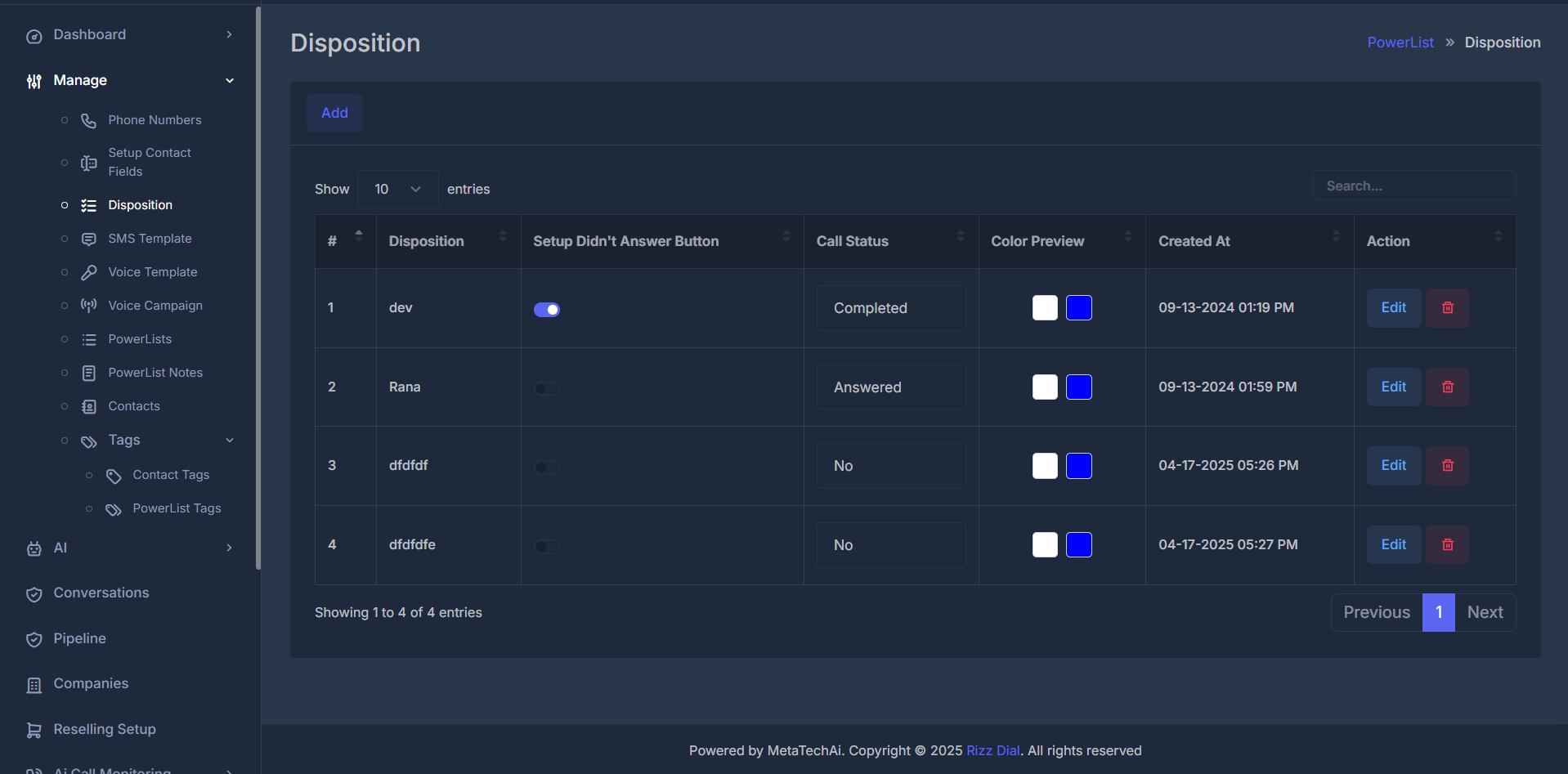Open the PowerList breadcrumb link
This screenshot has width=1568, height=774.
click(1400, 42)
